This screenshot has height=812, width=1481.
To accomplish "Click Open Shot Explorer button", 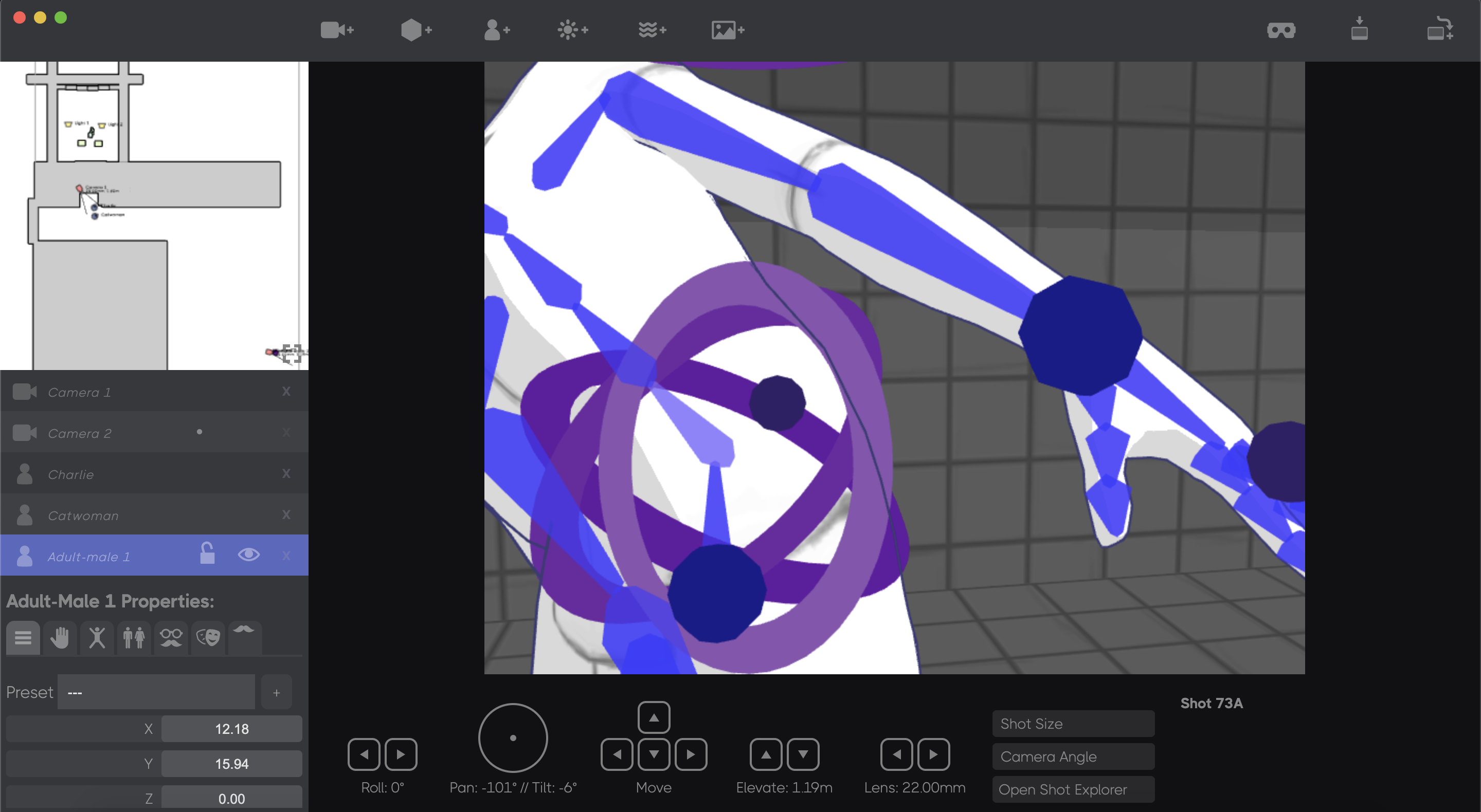I will [x=1073, y=789].
